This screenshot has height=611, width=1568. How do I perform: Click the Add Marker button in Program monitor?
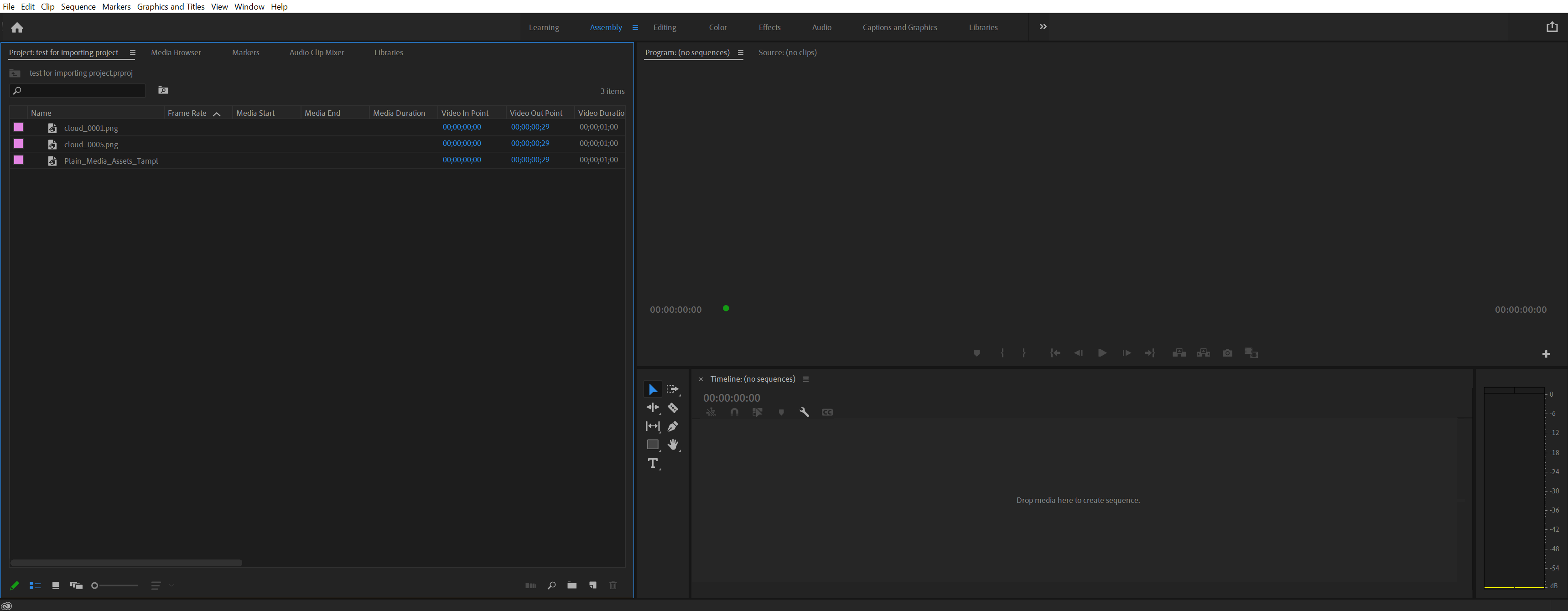pyautogui.click(x=976, y=353)
